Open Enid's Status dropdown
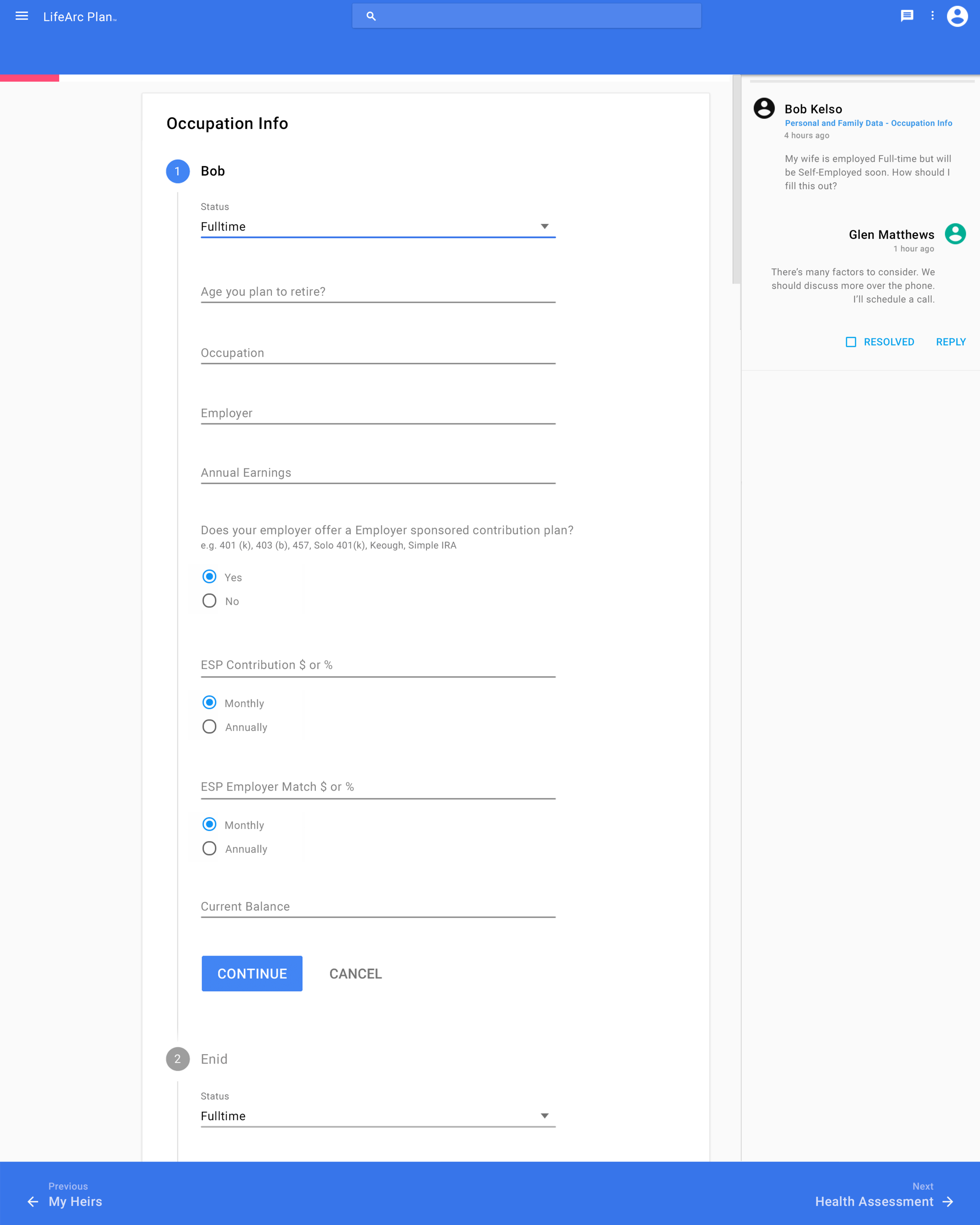The image size is (980, 1225). (x=378, y=1116)
